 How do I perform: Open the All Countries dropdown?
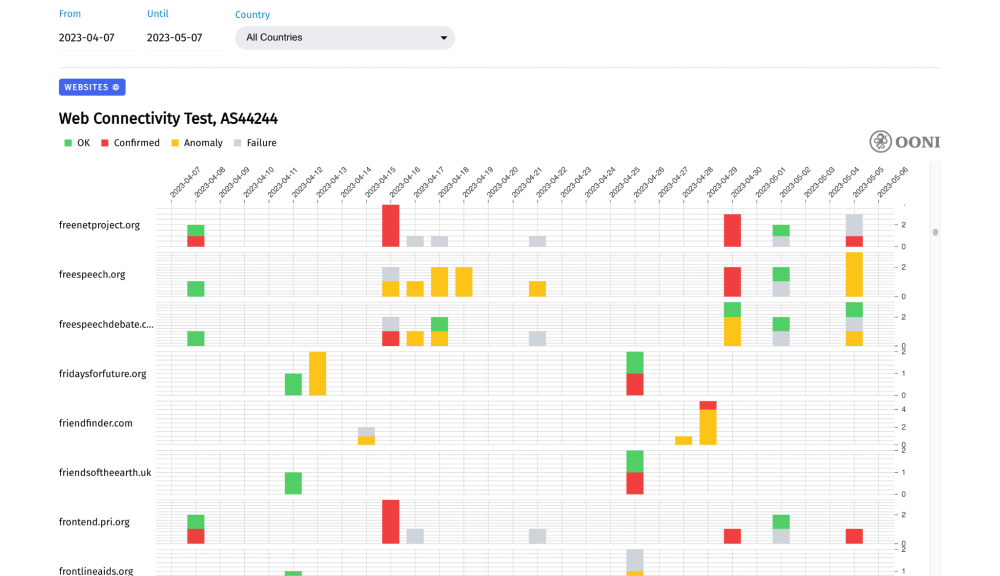[x=344, y=38]
